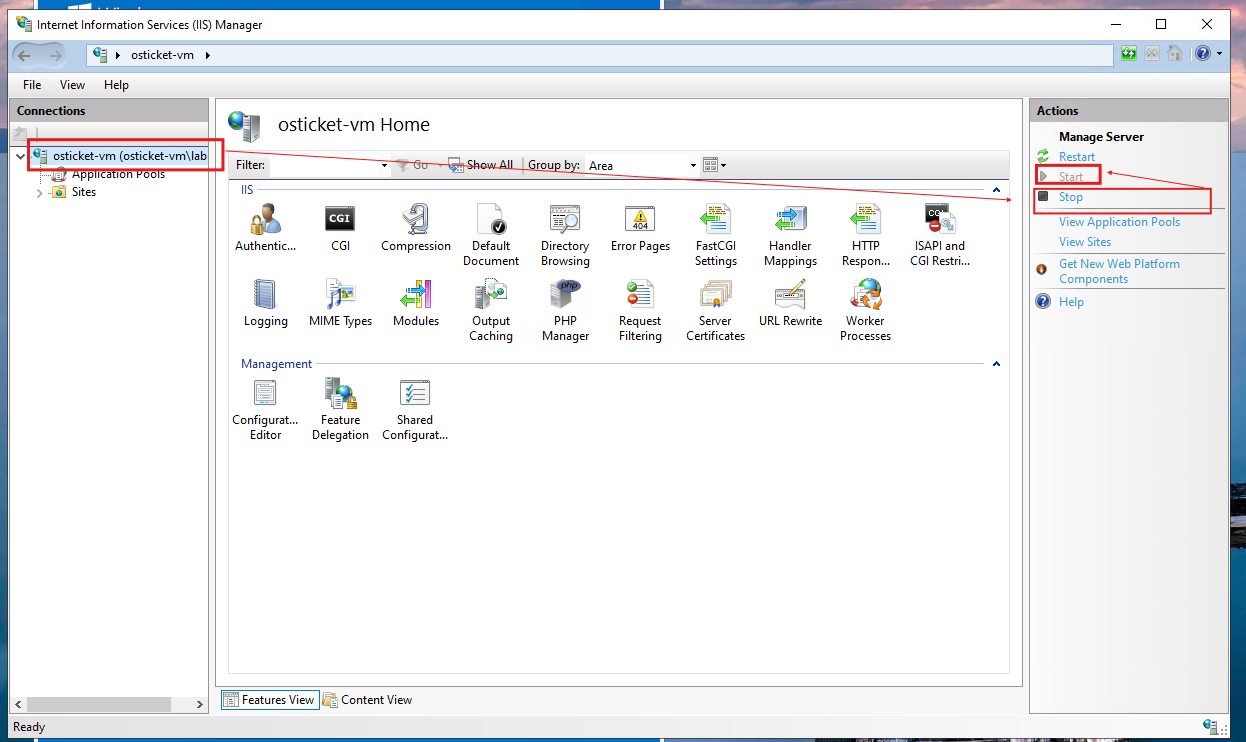Click Get New Web Platform Components
Screen dimensions: 1246x742
1119,271
